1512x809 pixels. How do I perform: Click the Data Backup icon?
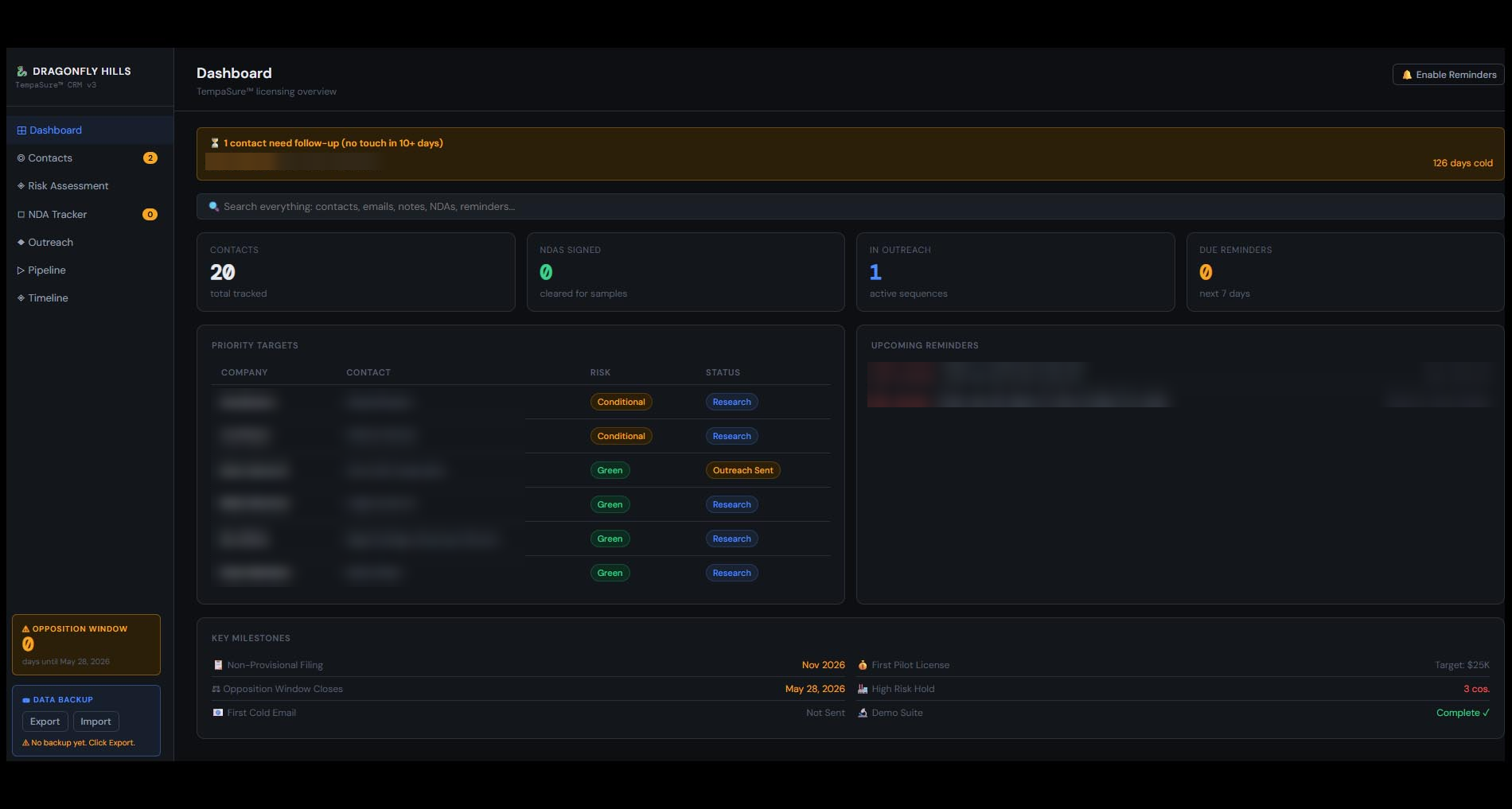coord(26,700)
